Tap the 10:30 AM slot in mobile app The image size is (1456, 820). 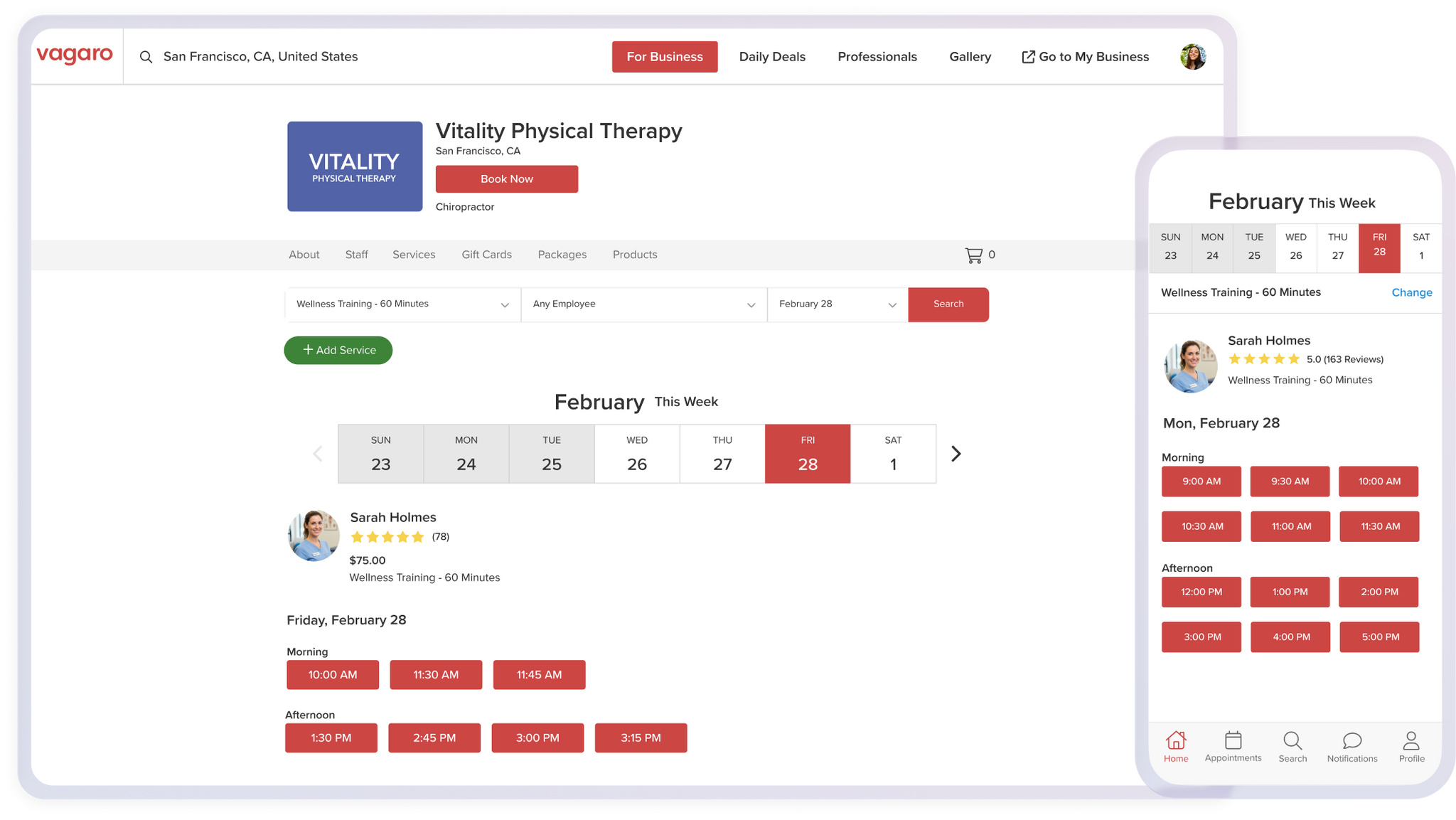point(1201,527)
